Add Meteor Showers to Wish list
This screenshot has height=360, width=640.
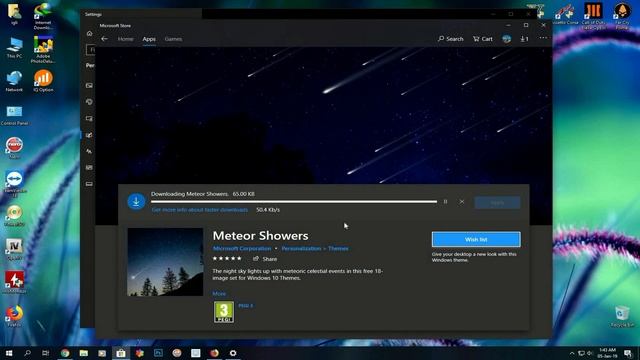pos(476,239)
